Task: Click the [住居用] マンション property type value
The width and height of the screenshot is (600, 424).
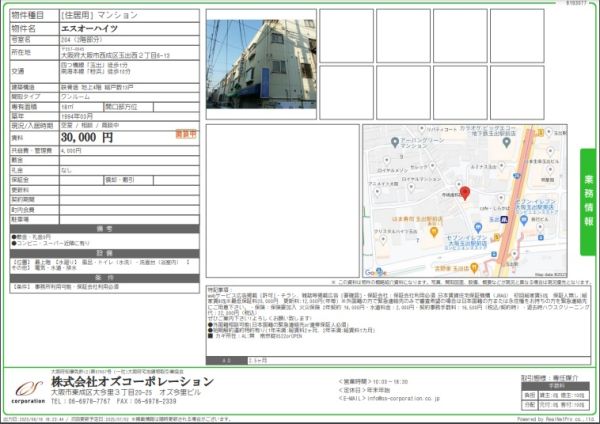Action: point(99,15)
